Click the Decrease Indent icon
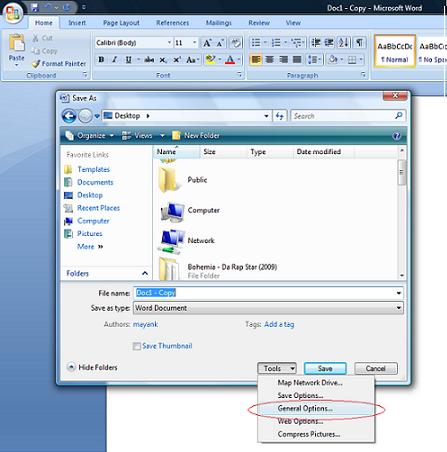The width and height of the screenshot is (447, 452). click(316, 42)
